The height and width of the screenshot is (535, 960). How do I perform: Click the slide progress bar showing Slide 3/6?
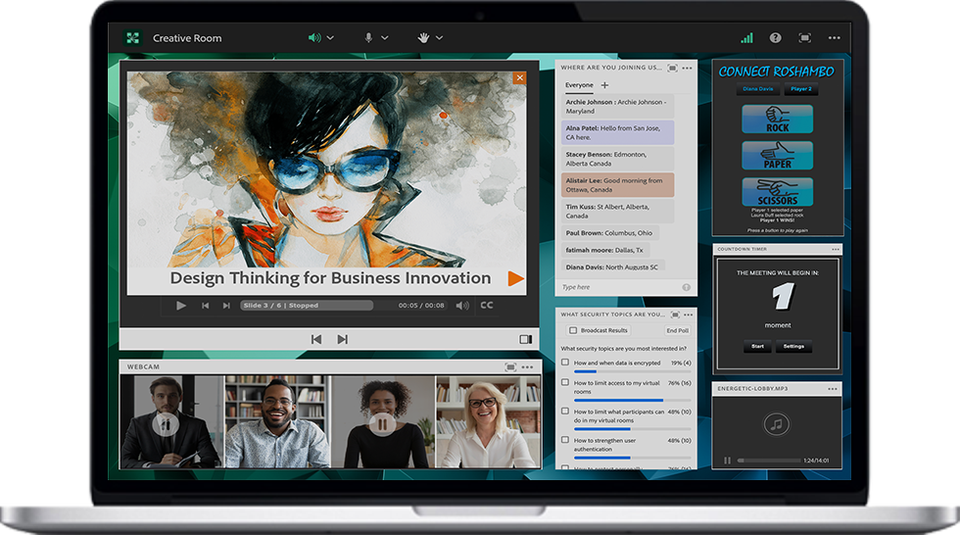(305, 305)
